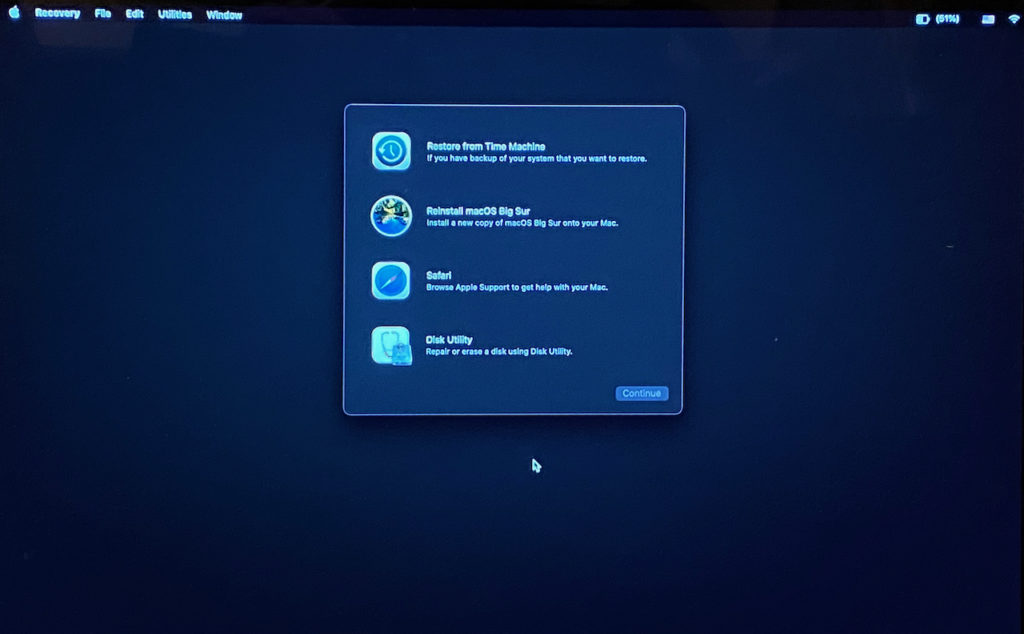Open the Edit menu
The height and width of the screenshot is (634, 1024).
pyautogui.click(x=134, y=14)
